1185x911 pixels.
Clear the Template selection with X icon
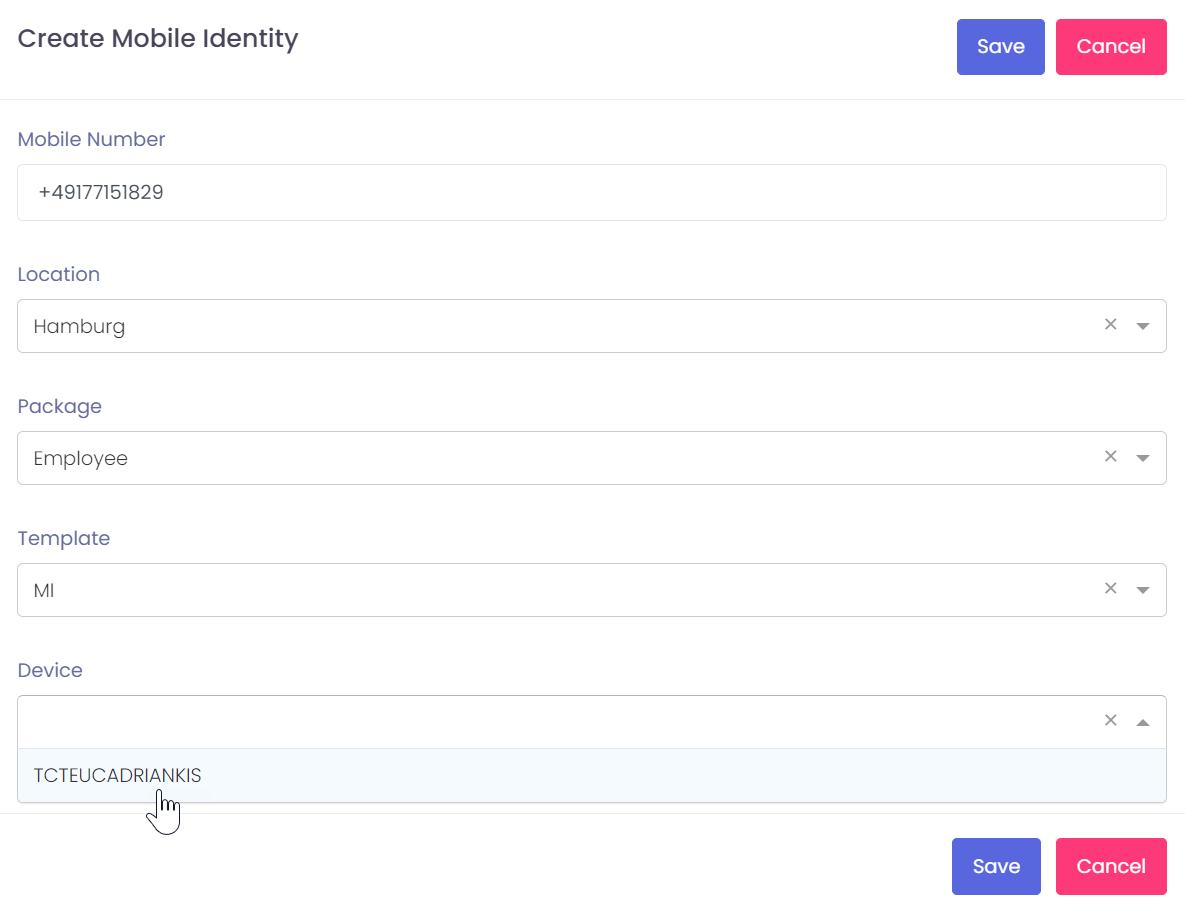click(x=1110, y=589)
